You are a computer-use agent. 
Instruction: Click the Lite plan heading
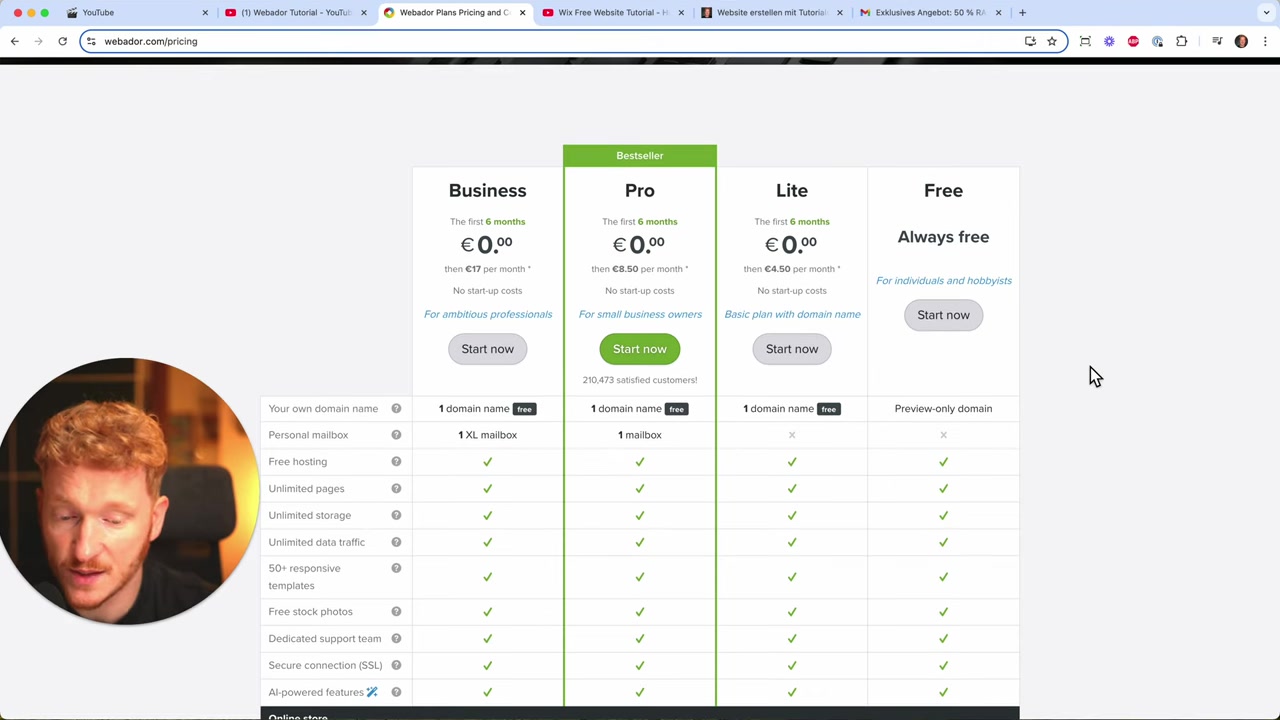click(x=792, y=190)
